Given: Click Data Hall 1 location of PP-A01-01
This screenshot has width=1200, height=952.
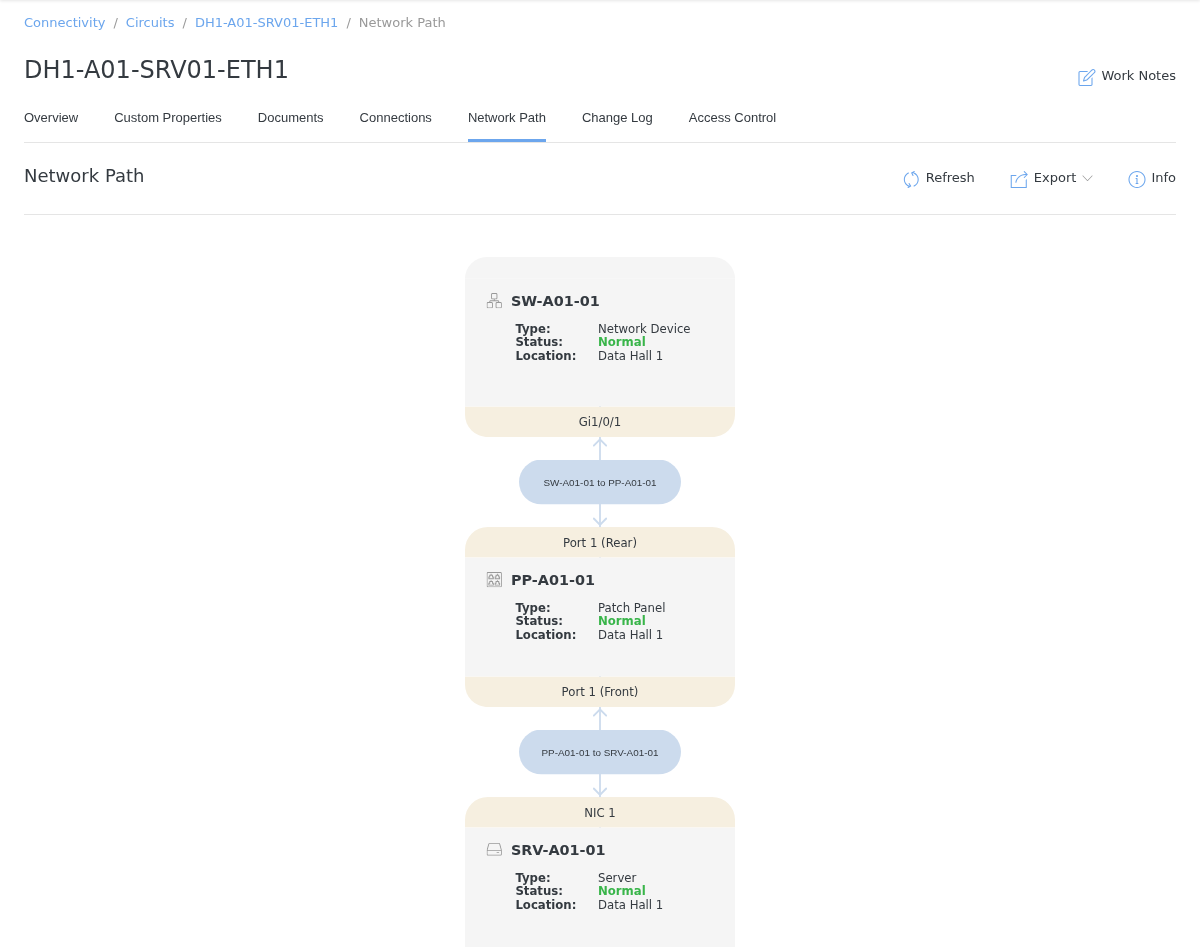Looking at the screenshot, I should [x=630, y=635].
